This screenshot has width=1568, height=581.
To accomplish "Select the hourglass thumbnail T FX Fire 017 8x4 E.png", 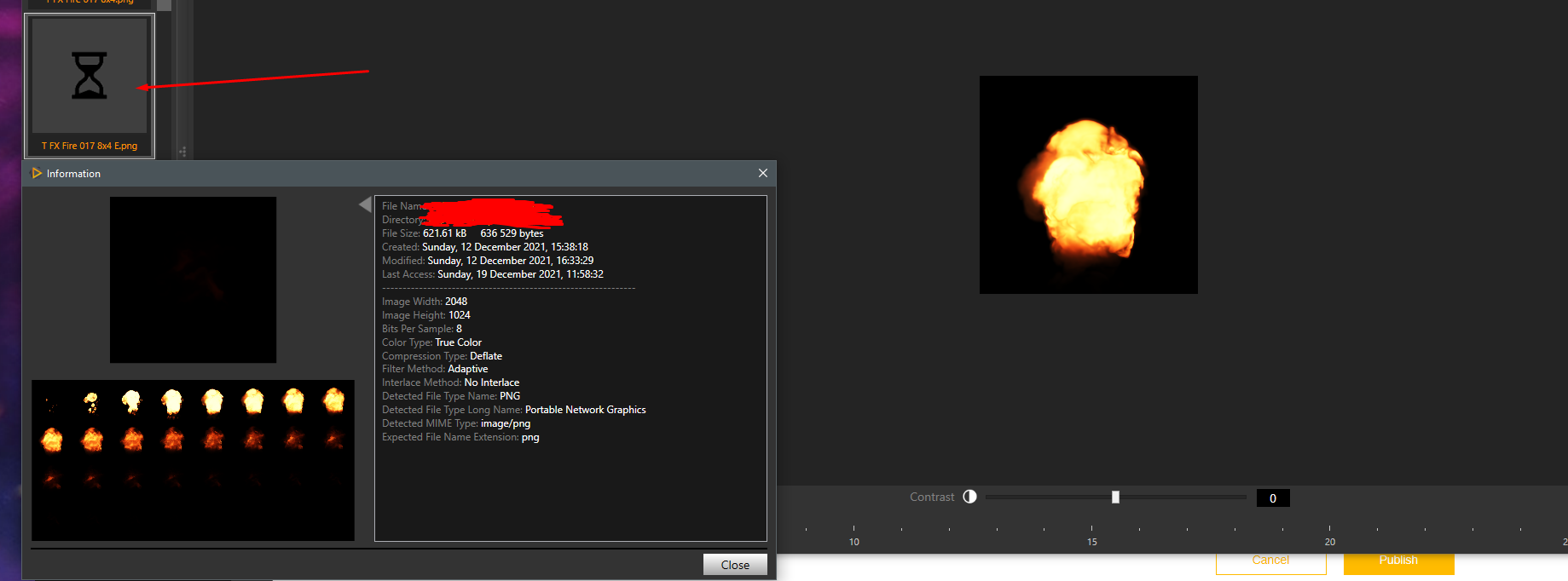I will (90, 85).
